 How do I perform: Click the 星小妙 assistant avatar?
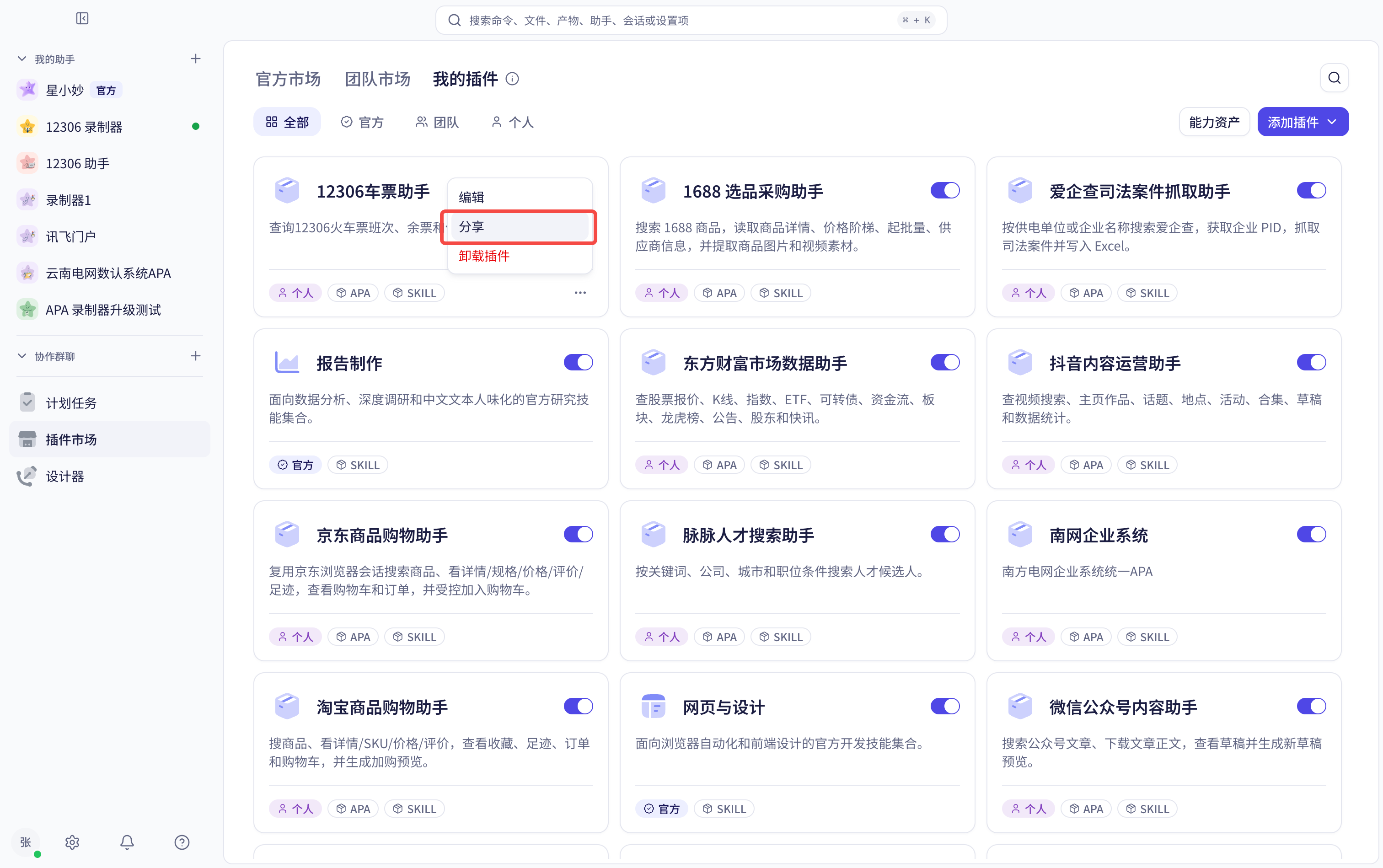point(27,90)
